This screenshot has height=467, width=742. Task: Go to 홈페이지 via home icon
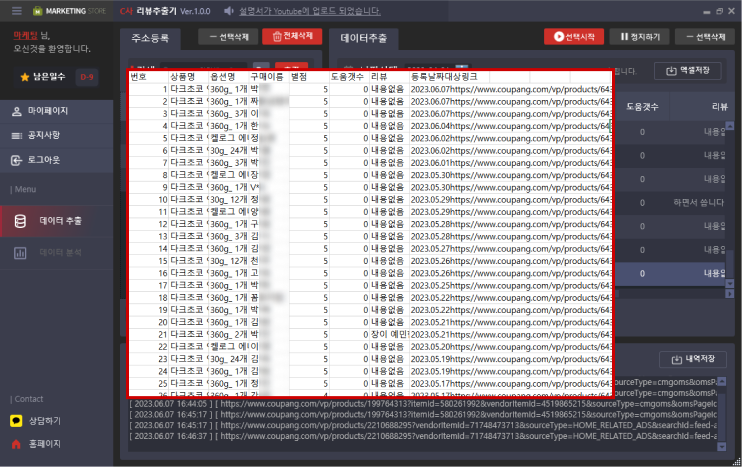click(x=17, y=443)
